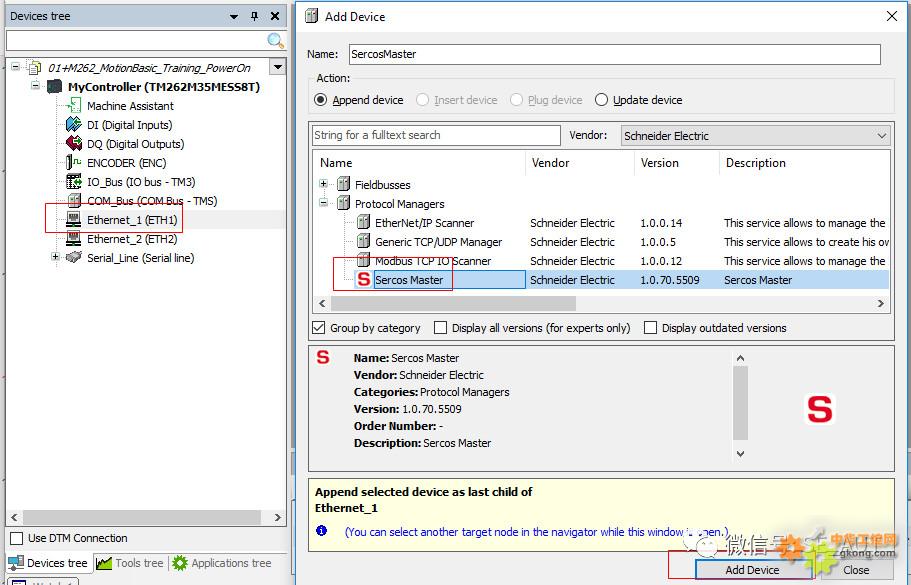Click the search magnifier in Devices tree
This screenshot has width=911, height=585.
tap(275, 40)
